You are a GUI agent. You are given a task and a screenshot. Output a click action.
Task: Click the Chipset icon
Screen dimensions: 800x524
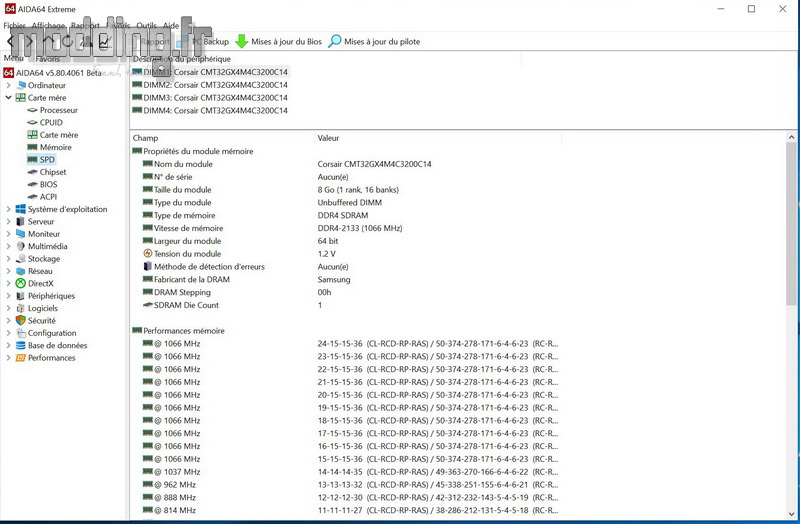[32, 172]
